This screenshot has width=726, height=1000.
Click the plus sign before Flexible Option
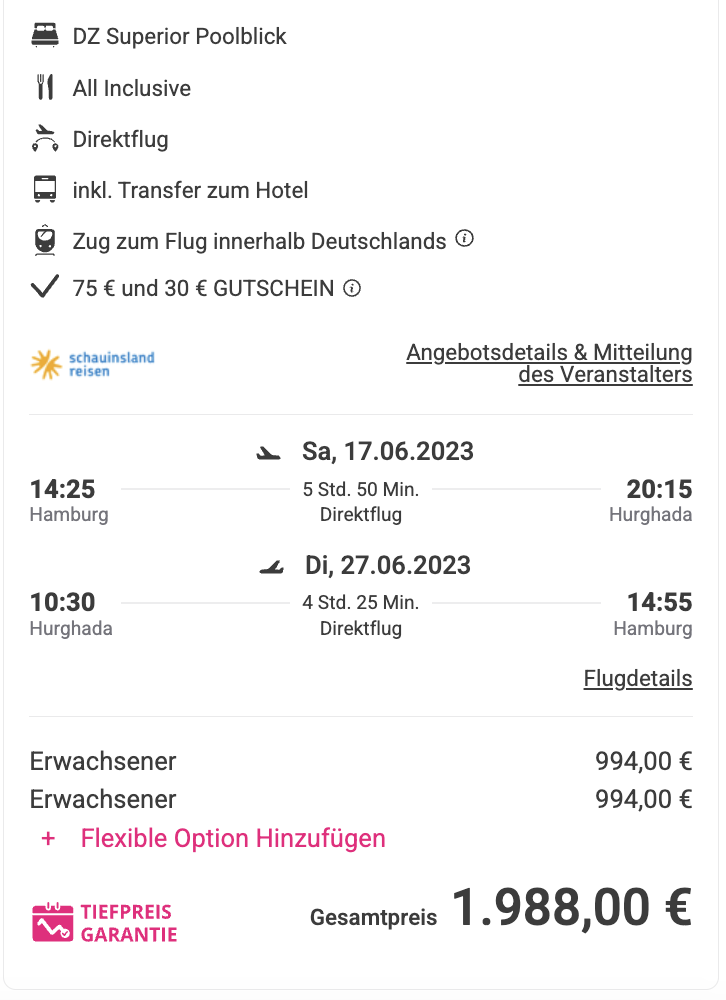48,839
